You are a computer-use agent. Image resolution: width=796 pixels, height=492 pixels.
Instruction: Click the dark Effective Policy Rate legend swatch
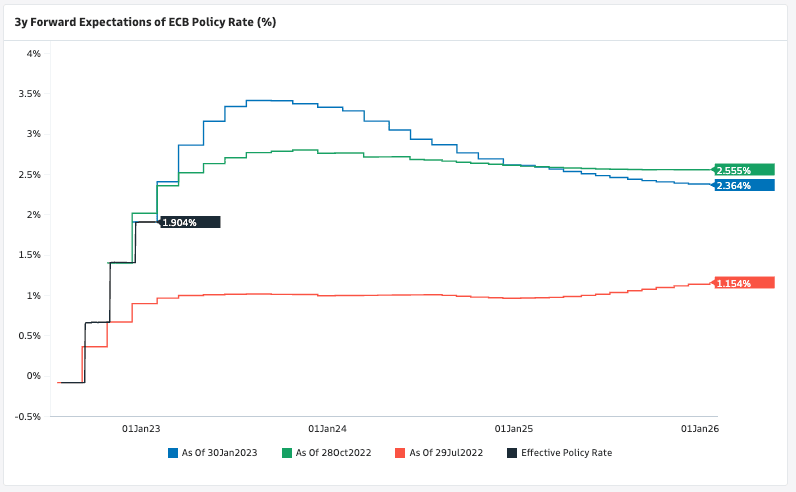click(x=513, y=453)
